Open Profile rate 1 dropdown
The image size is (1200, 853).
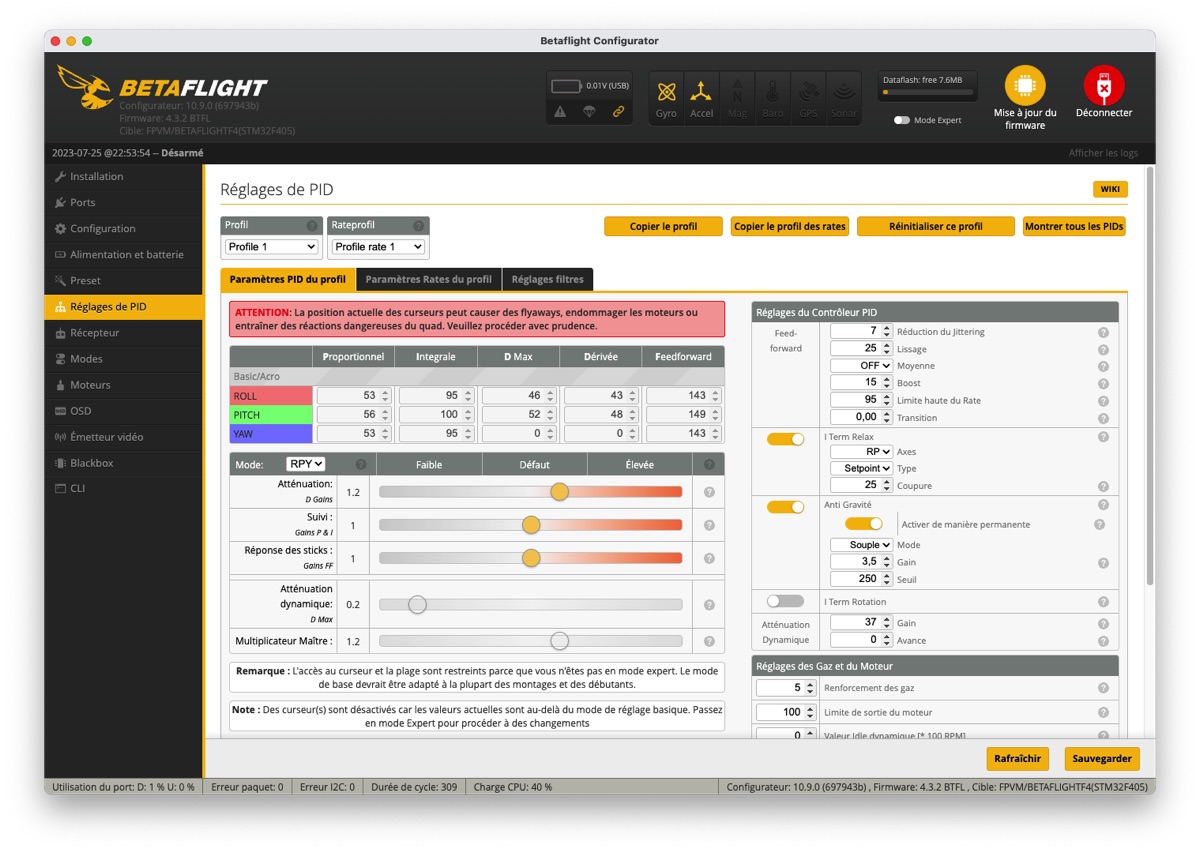click(378, 247)
